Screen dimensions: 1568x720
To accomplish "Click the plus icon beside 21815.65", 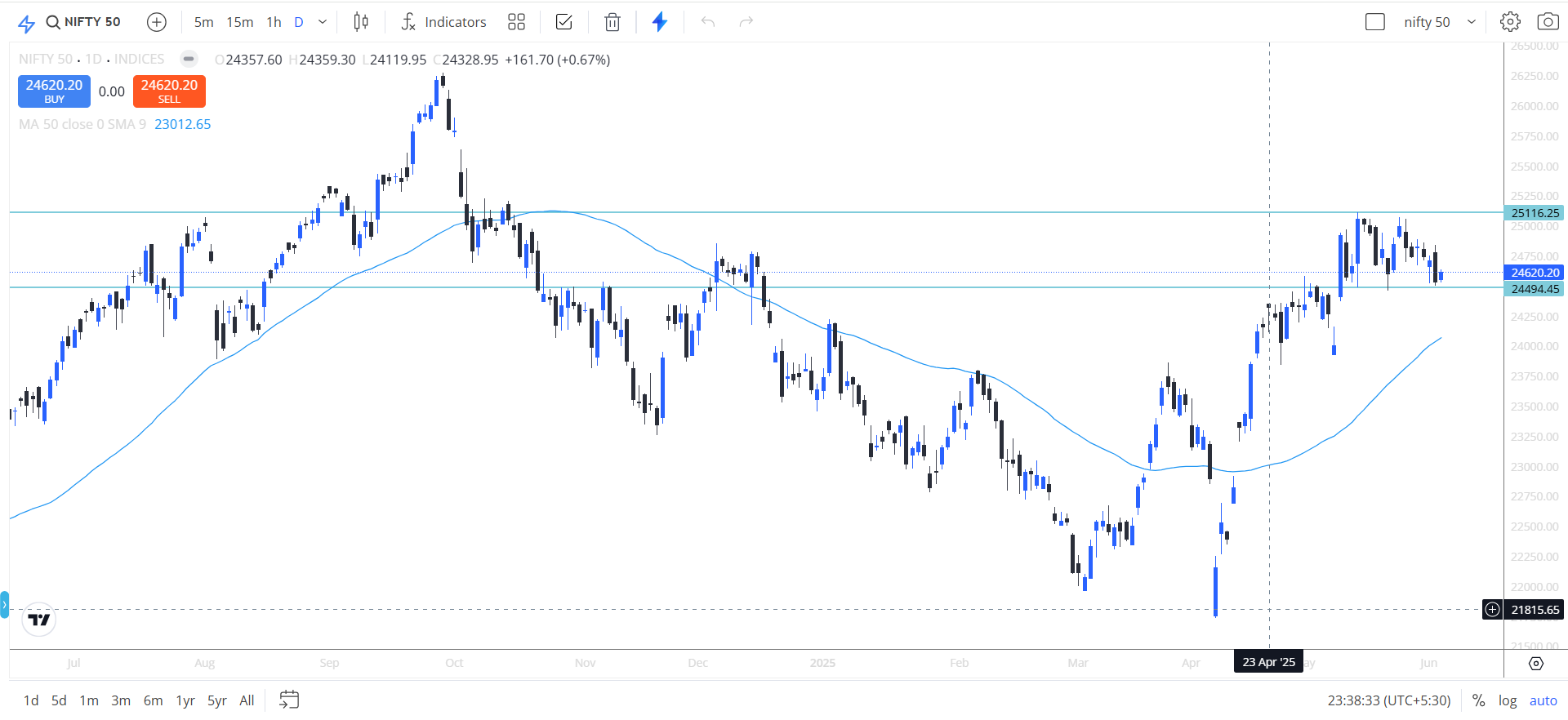I will click(1492, 610).
